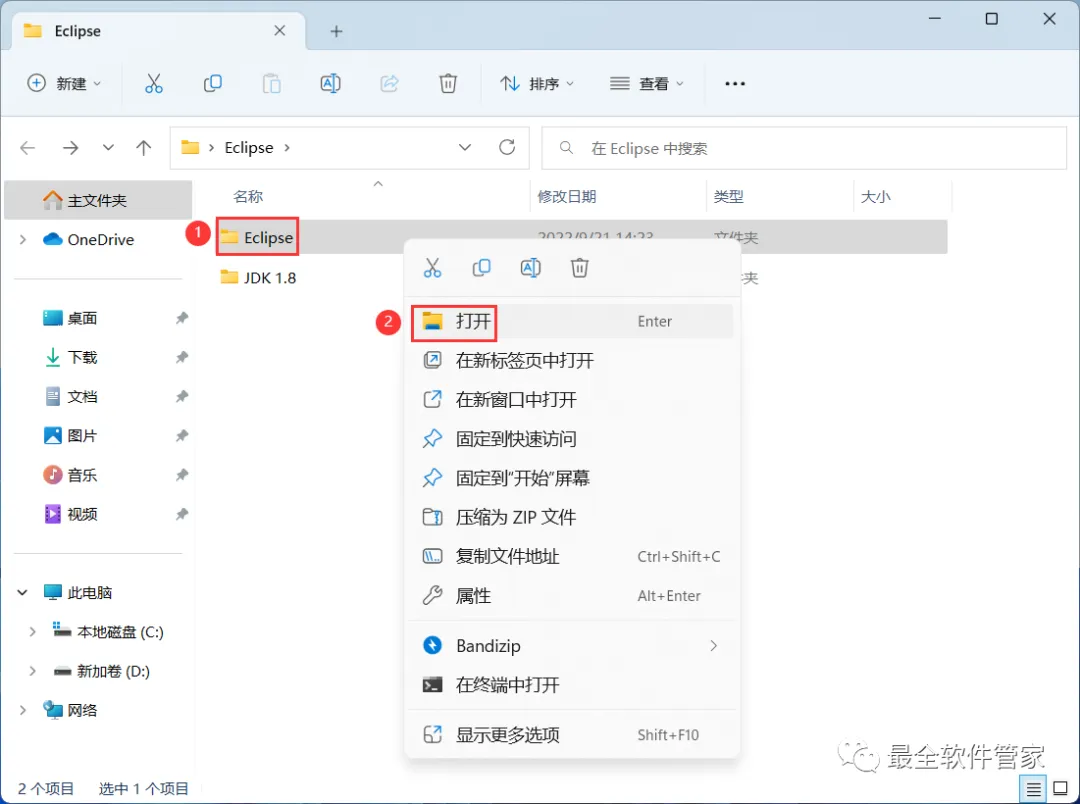Sort by 修改日期 column header
The width and height of the screenshot is (1080, 804).
(567, 196)
